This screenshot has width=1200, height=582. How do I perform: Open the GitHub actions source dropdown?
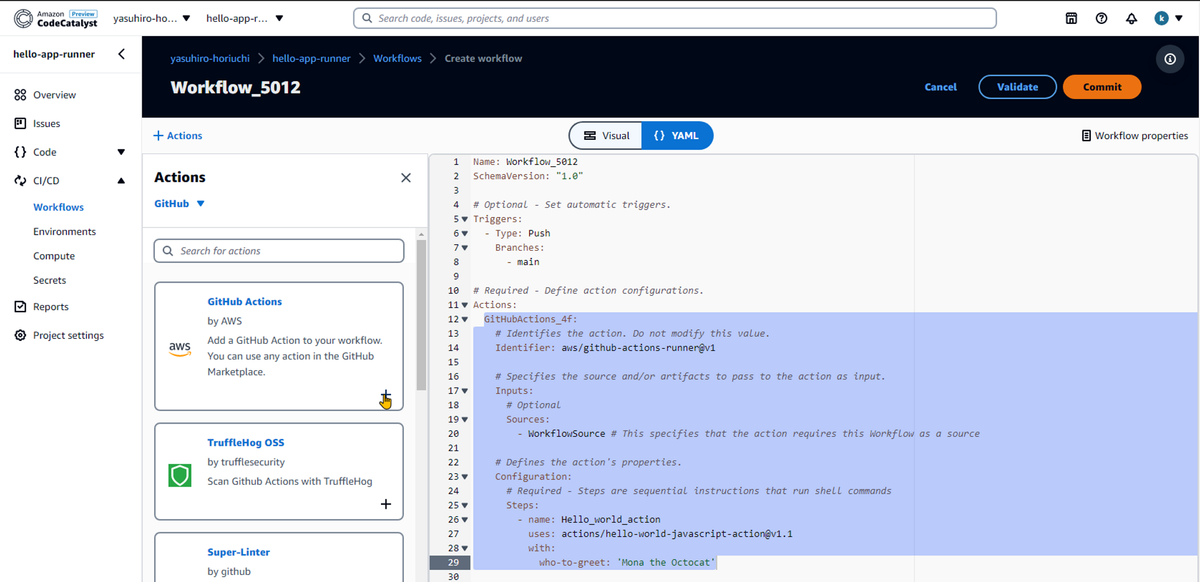180,203
